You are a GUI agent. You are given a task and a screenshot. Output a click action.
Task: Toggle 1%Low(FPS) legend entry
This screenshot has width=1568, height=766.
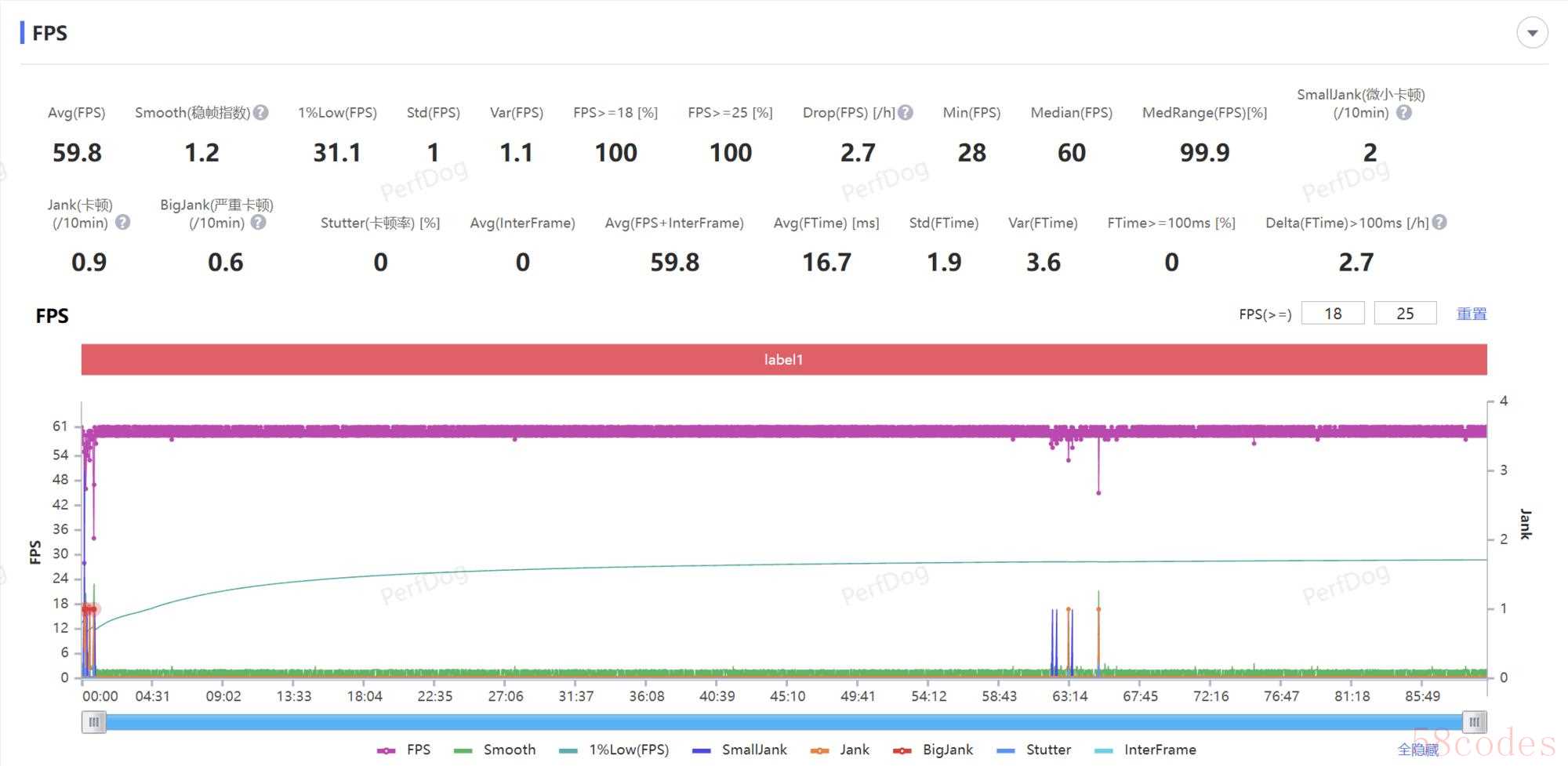pos(615,750)
